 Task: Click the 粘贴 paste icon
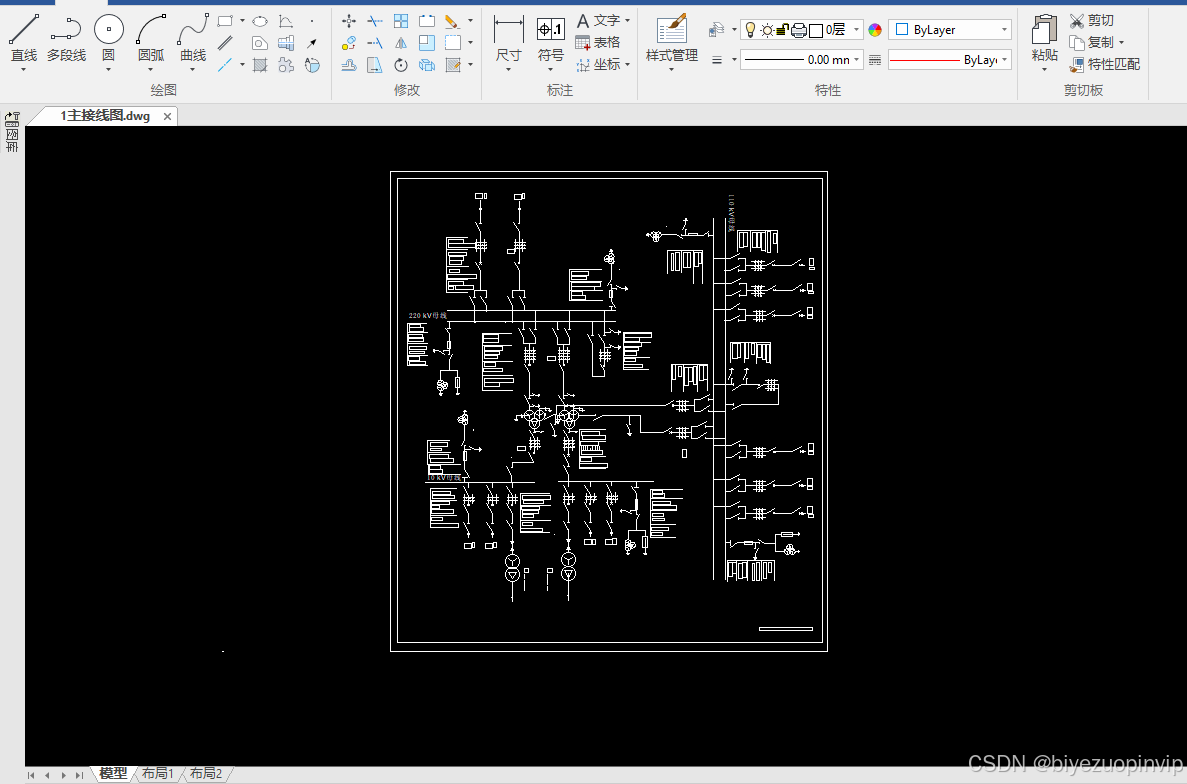tap(1045, 30)
